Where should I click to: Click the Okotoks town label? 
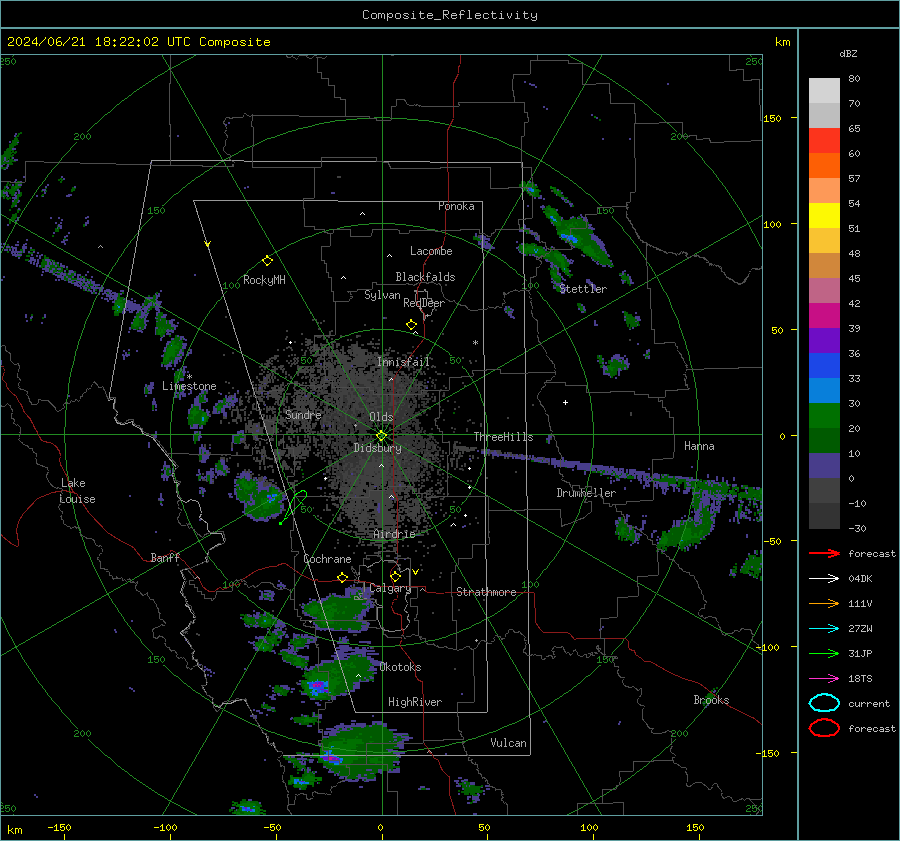401,667
